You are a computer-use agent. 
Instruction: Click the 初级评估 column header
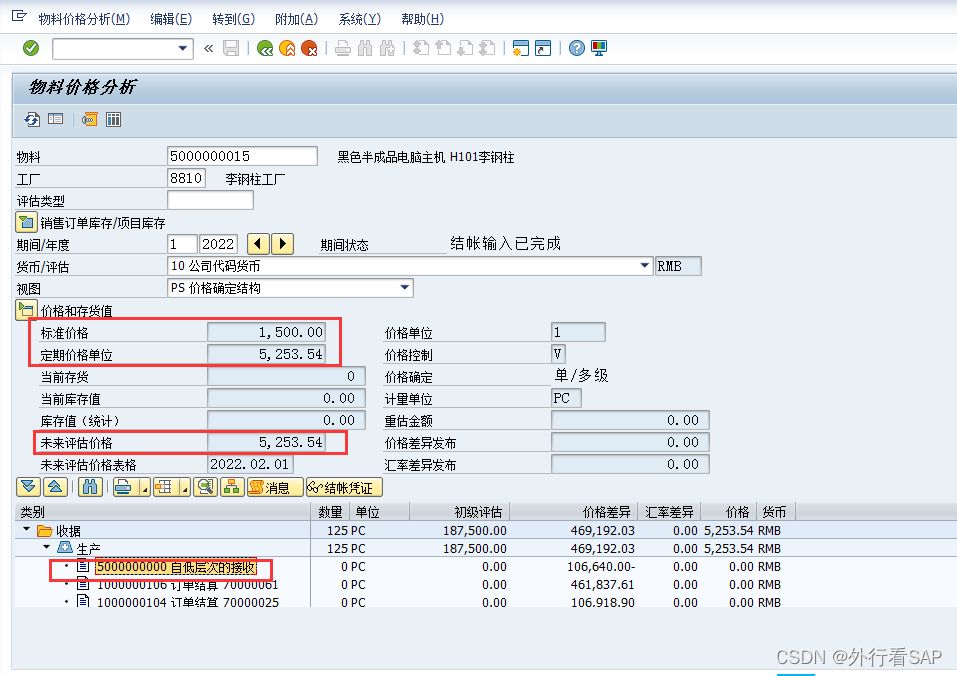pyautogui.click(x=460, y=511)
